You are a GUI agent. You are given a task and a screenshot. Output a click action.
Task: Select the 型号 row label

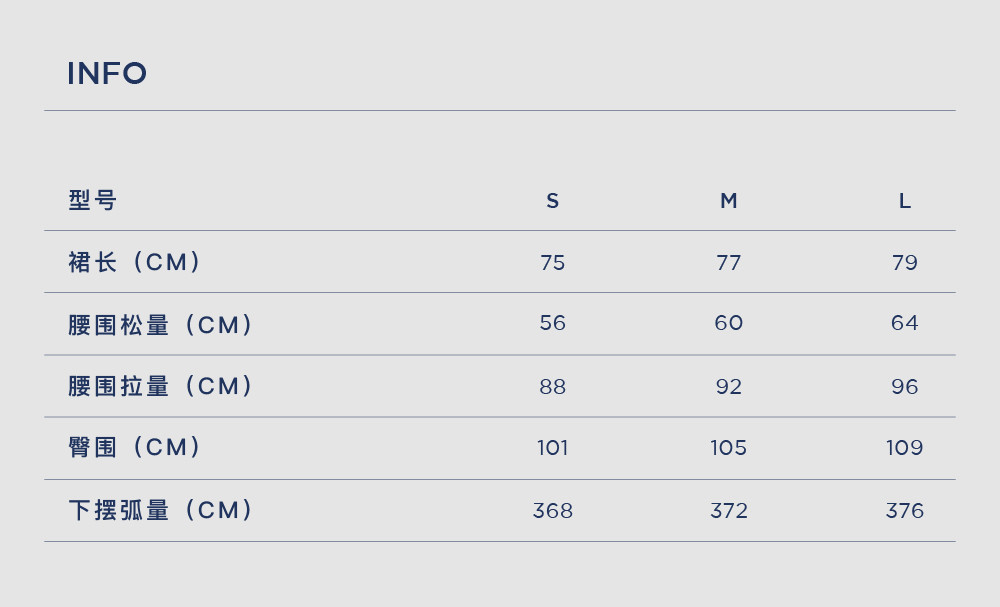tap(92, 200)
